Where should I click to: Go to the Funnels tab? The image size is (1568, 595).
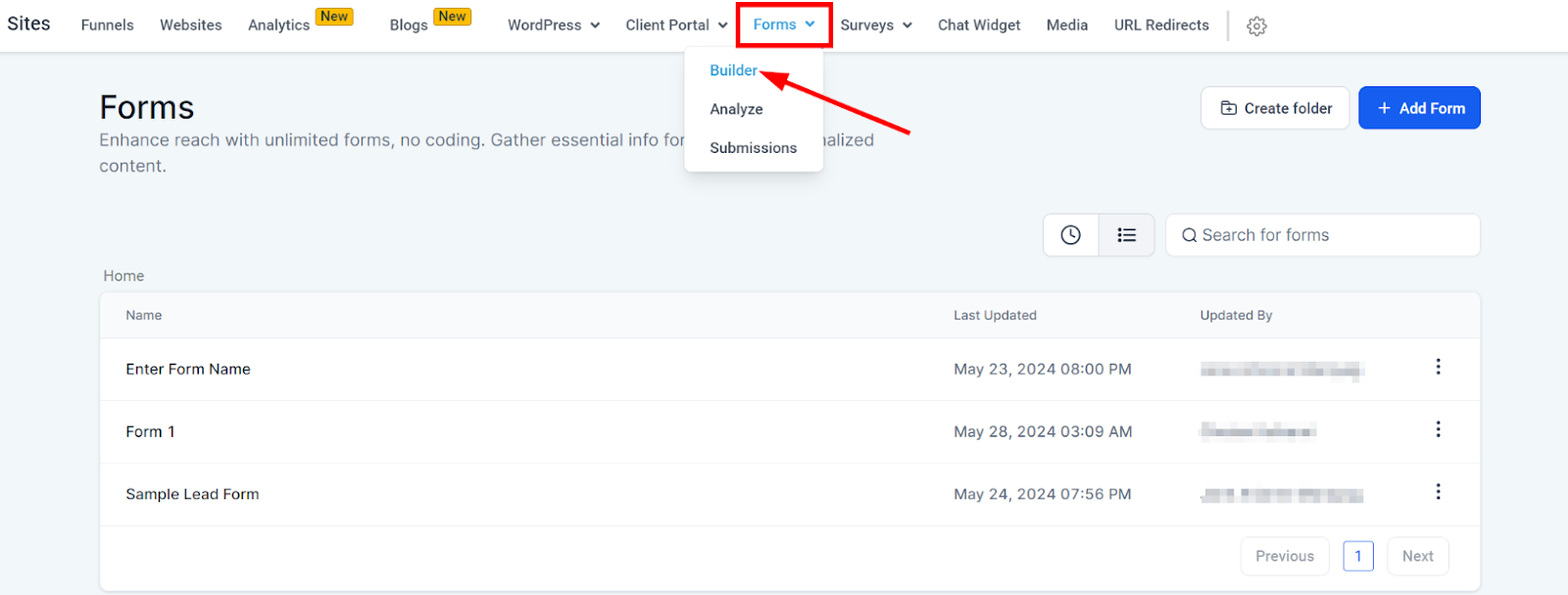pyautogui.click(x=107, y=25)
